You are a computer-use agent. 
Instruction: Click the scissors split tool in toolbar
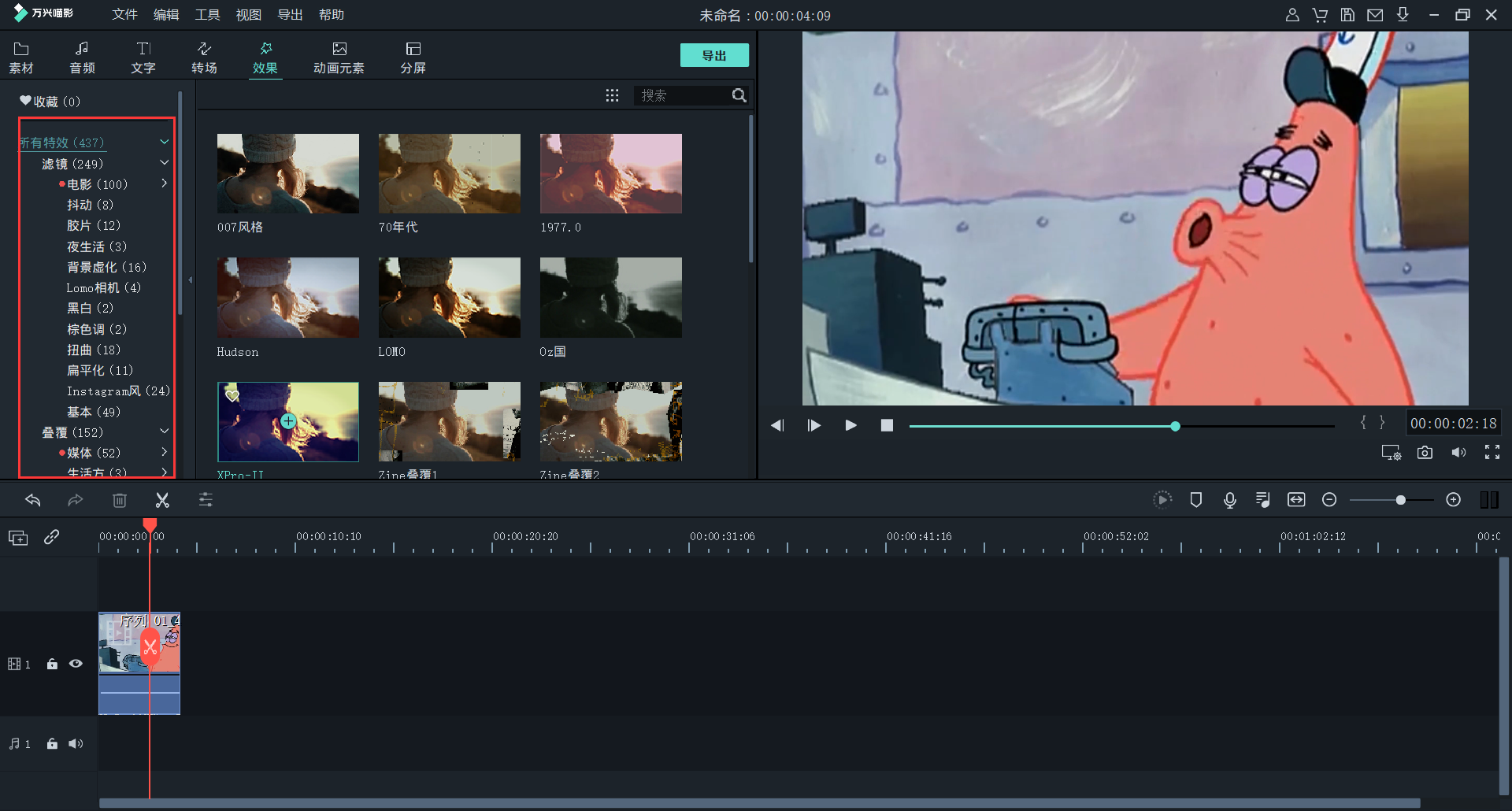click(x=162, y=500)
